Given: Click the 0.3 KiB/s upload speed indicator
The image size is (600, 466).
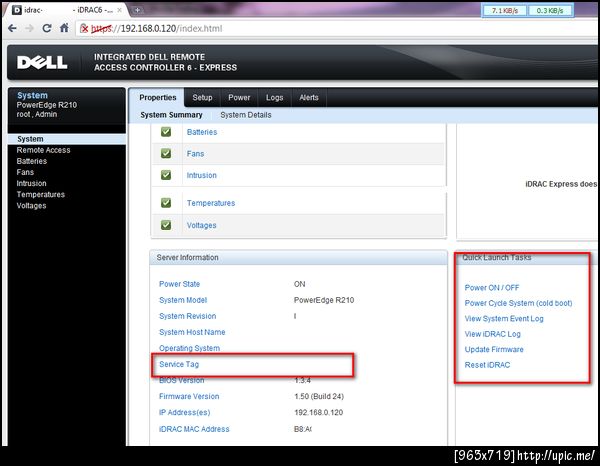Looking at the screenshot, I should click(550, 11).
